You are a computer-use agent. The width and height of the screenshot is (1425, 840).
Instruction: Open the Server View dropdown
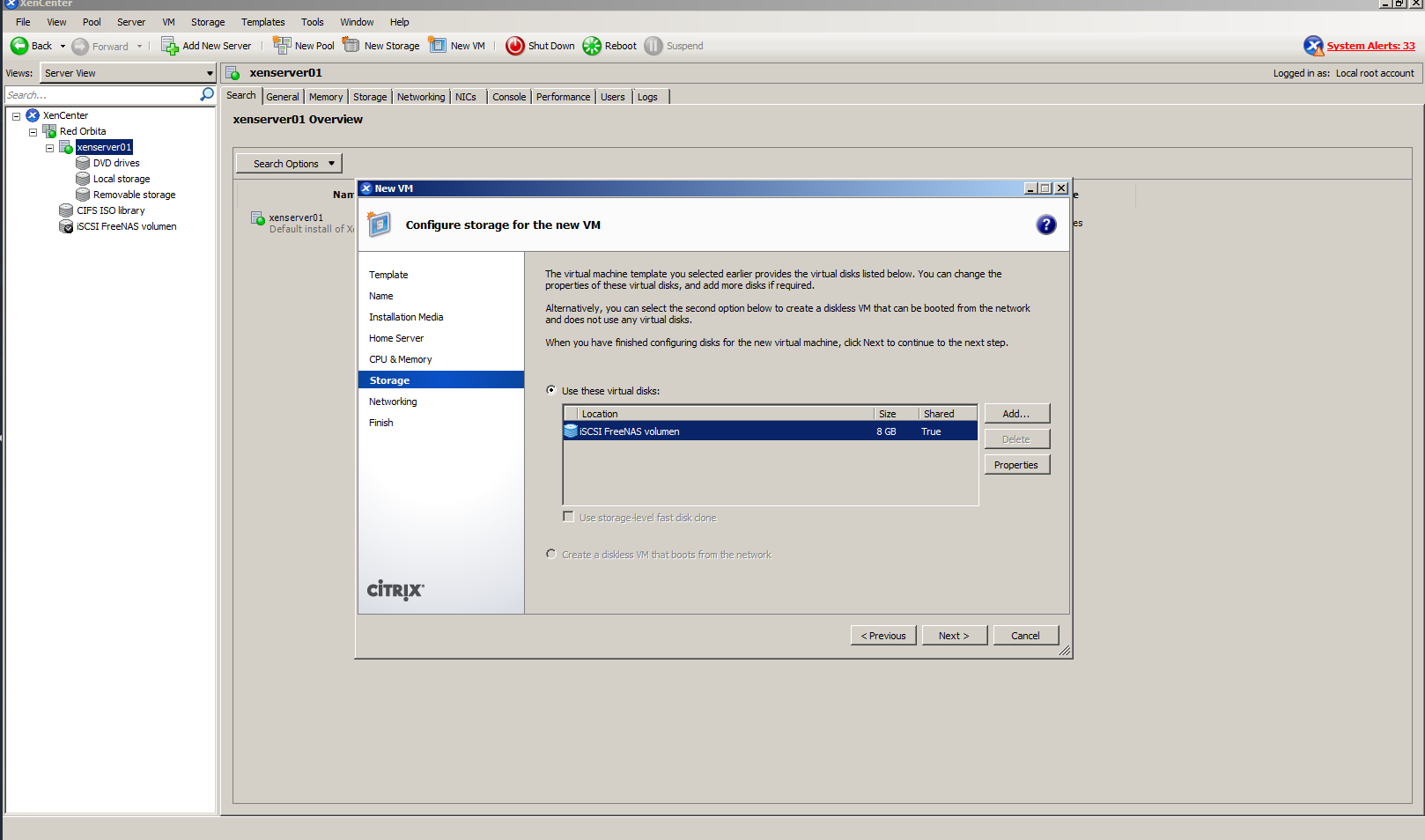129,73
